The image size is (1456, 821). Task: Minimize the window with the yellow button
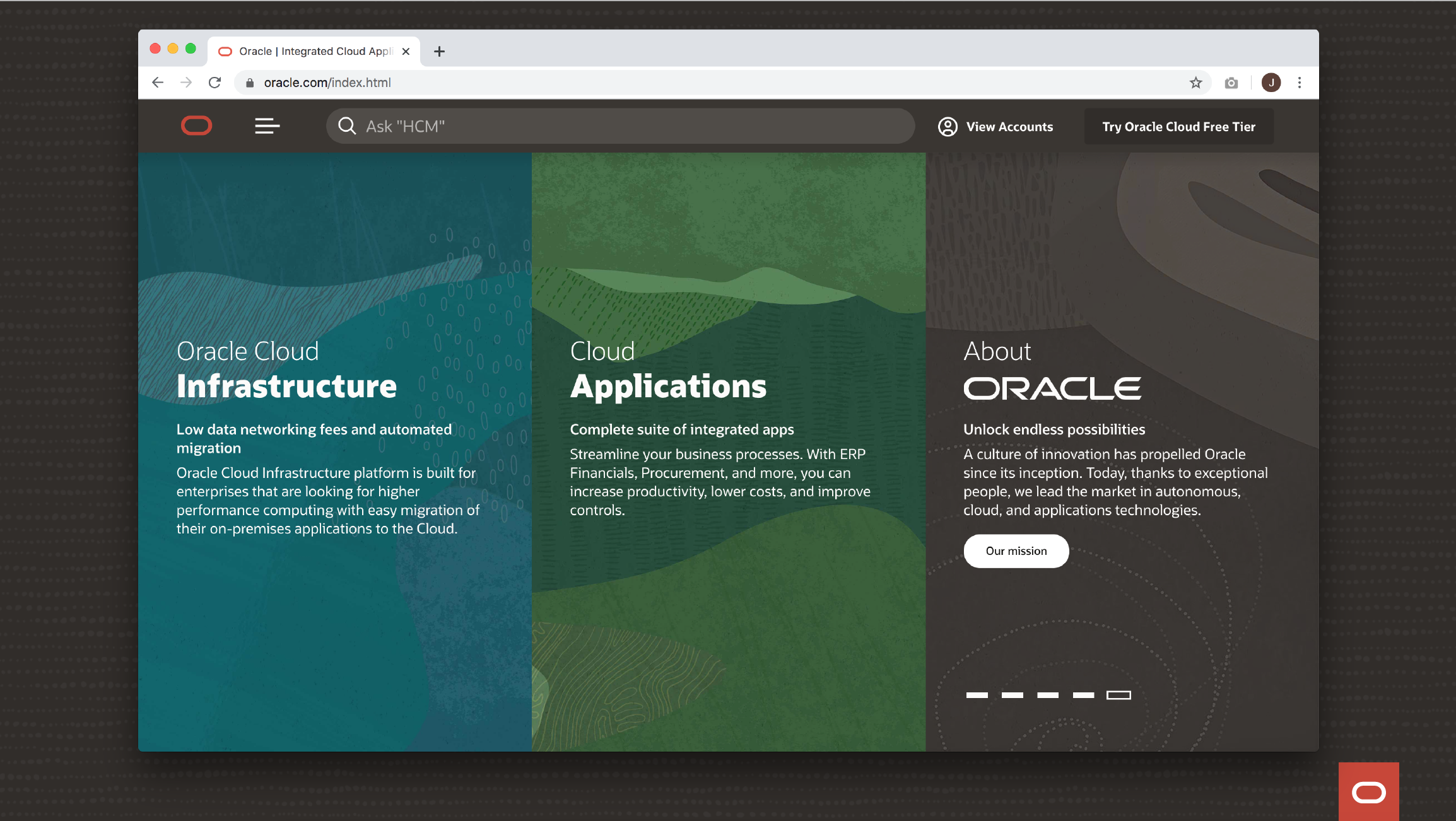[173, 49]
